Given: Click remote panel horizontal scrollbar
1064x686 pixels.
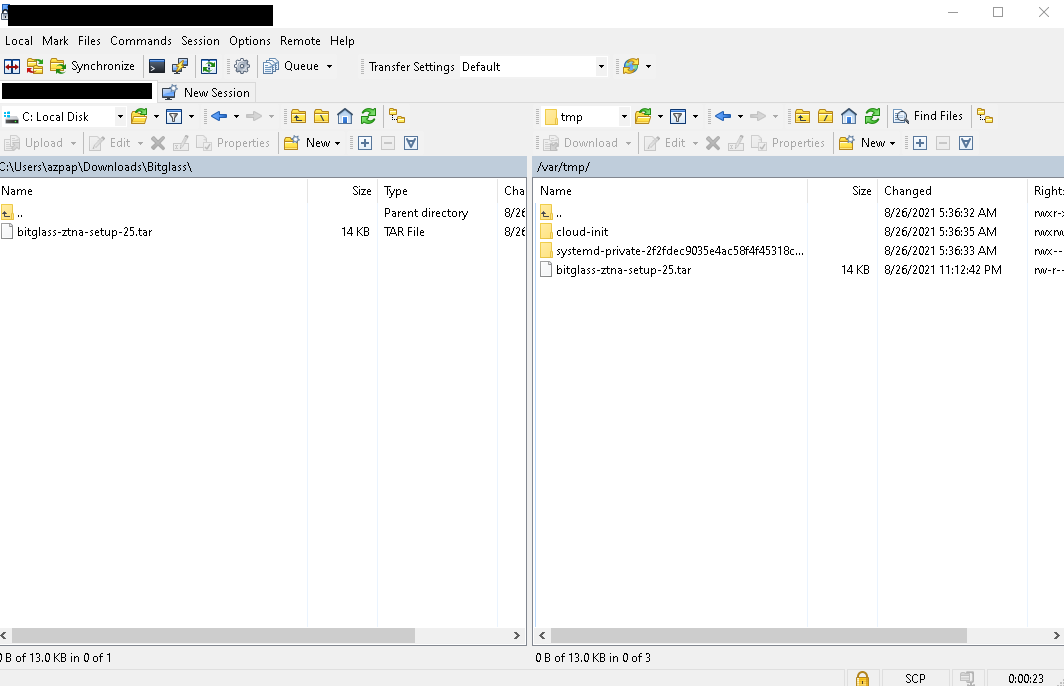Looking at the screenshot, I should click(x=759, y=636).
